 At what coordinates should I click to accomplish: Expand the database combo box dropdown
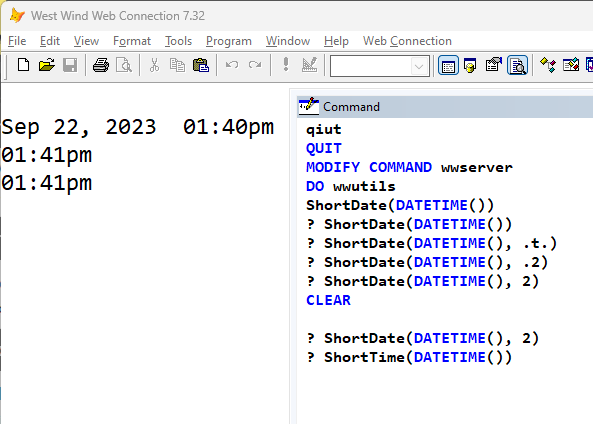click(x=419, y=67)
